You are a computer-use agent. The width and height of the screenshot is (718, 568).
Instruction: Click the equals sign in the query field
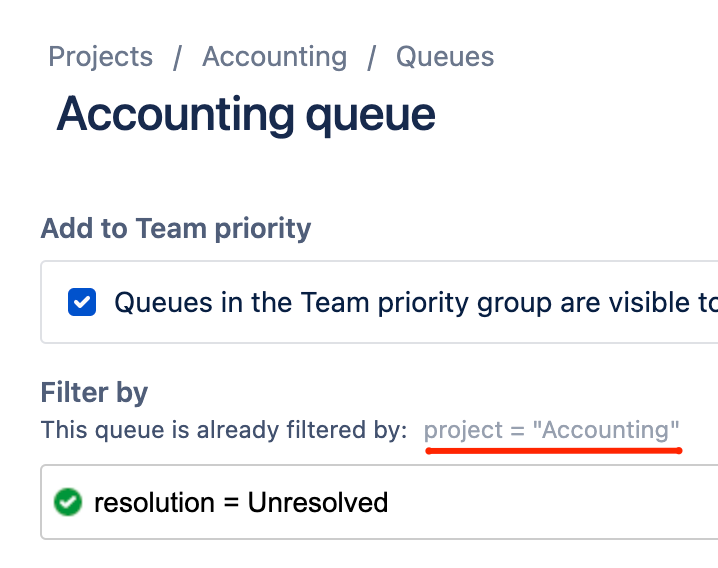(231, 502)
